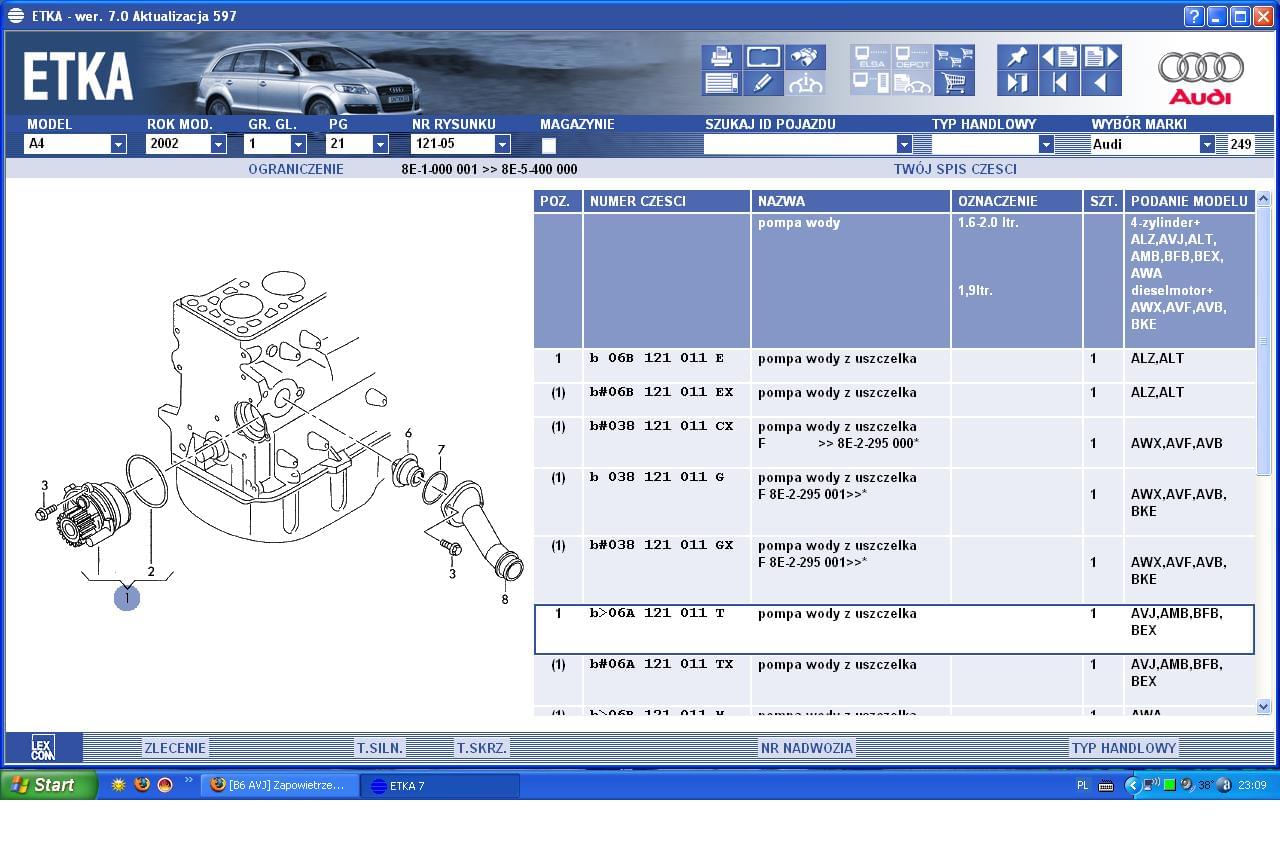Open the help question mark button
Screen dimensions: 1280x862
pos(1194,16)
